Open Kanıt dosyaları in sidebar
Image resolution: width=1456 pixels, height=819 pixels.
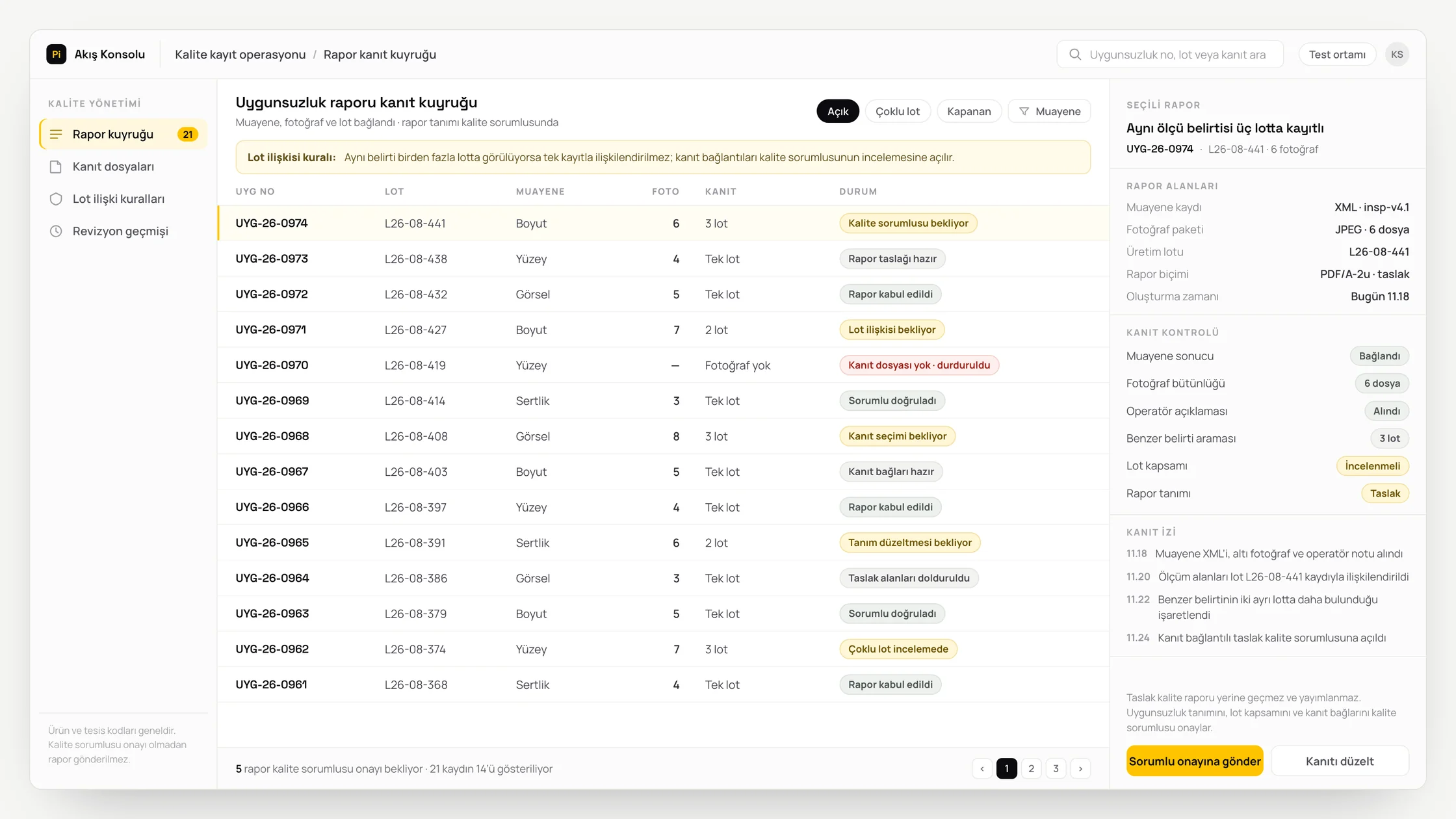[x=123, y=167]
